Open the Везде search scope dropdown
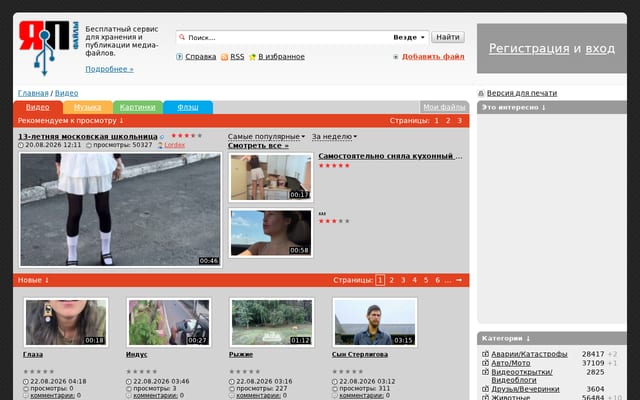The width and height of the screenshot is (640, 400). pos(409,37)
